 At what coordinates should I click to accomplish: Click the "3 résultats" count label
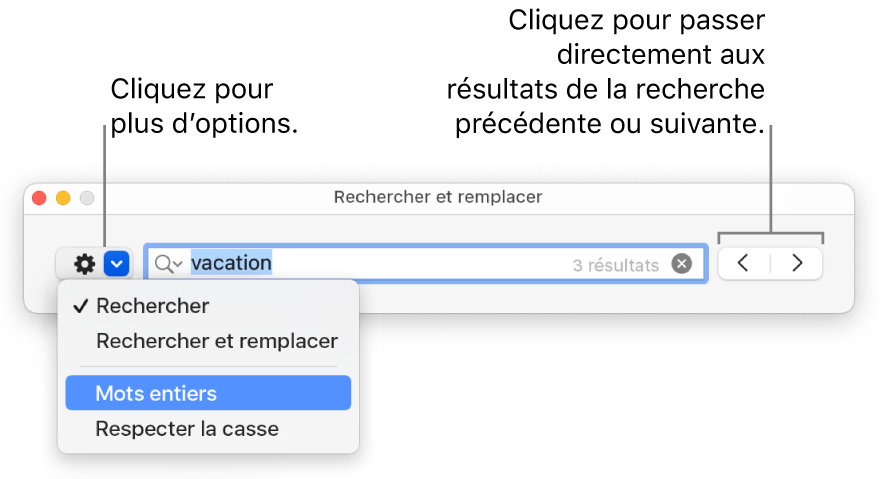point(615,266)
